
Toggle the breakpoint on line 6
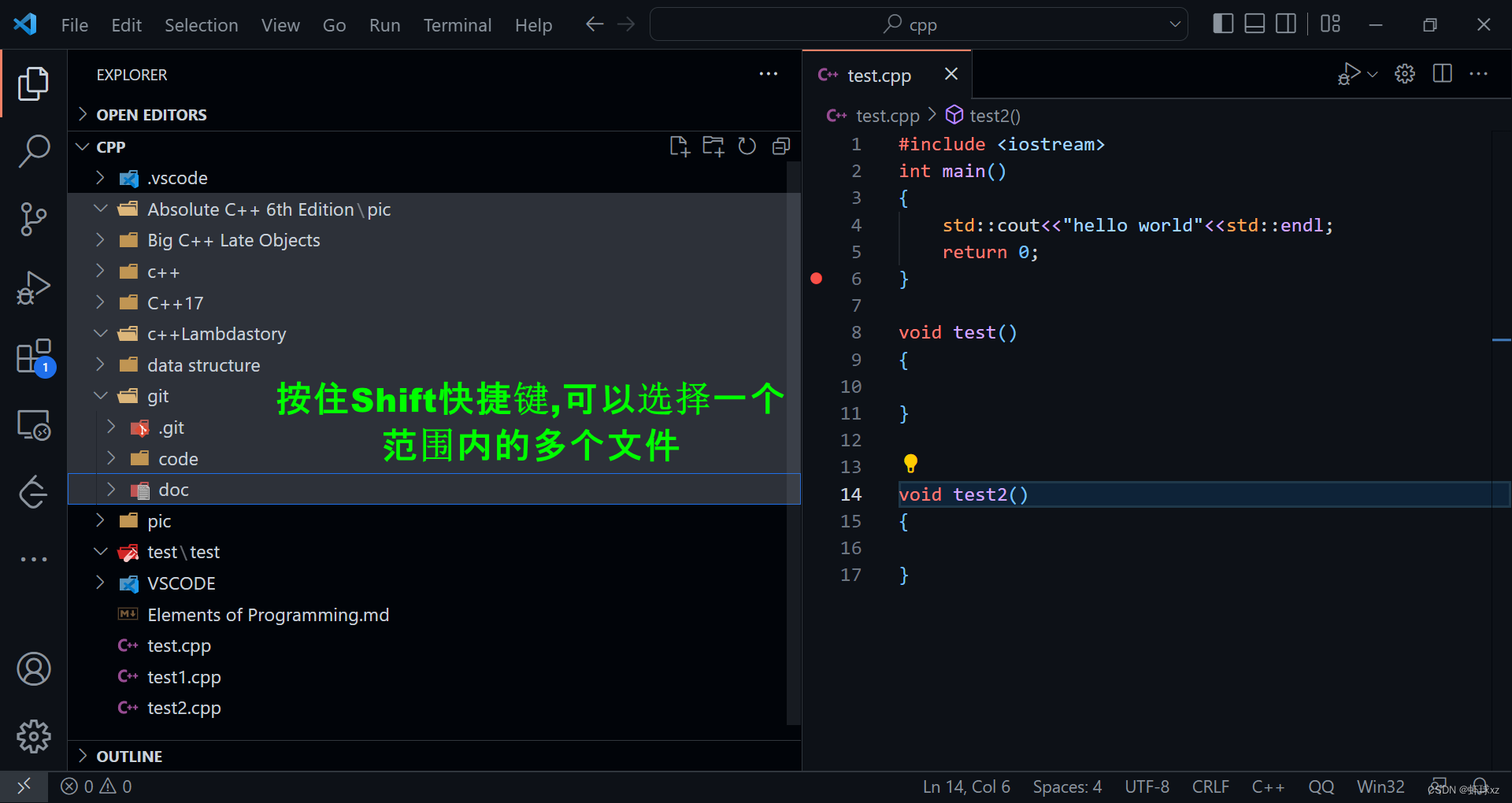(817, 279)
